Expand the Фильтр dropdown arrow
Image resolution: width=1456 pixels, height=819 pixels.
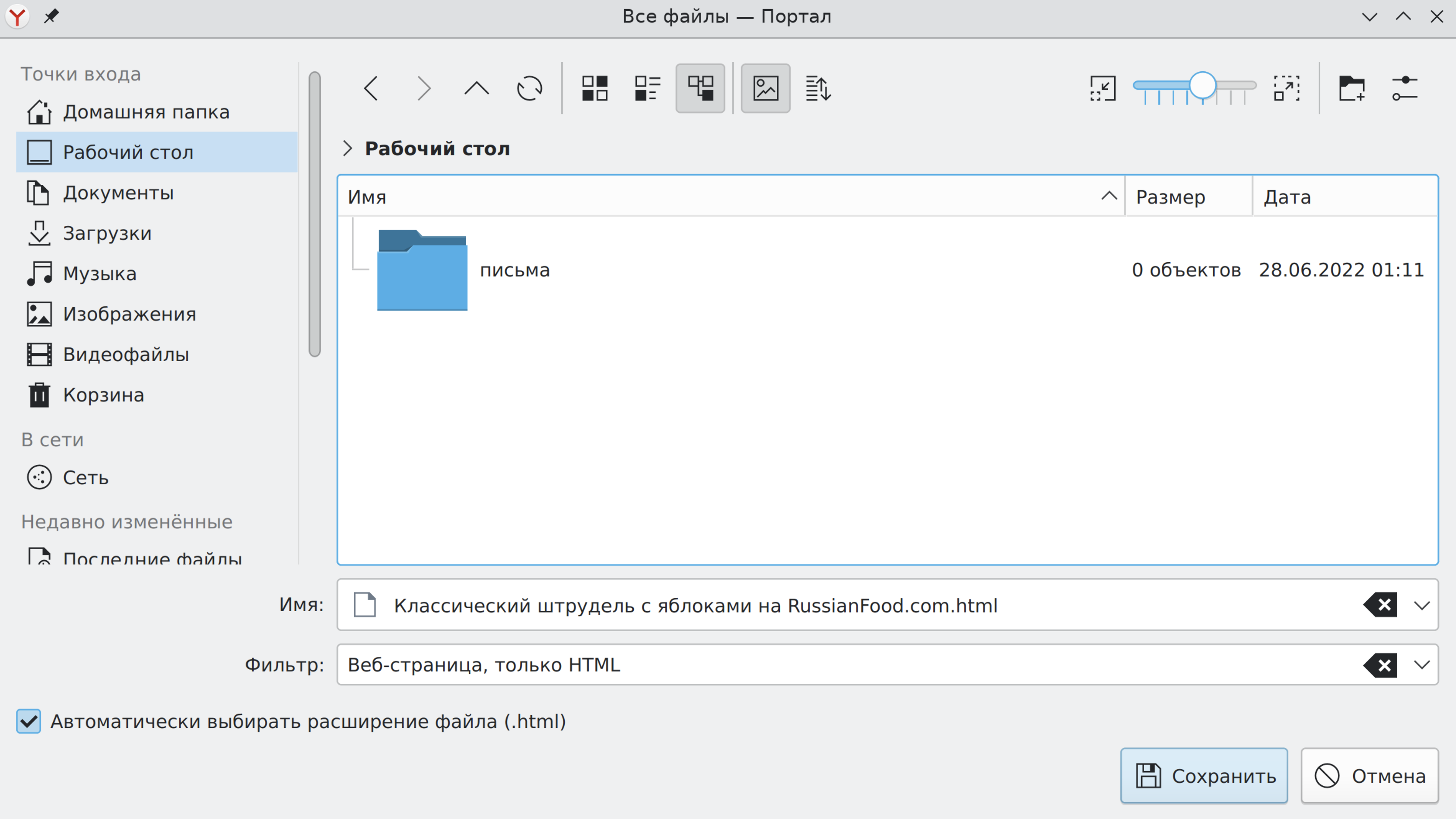(1422, 665)
